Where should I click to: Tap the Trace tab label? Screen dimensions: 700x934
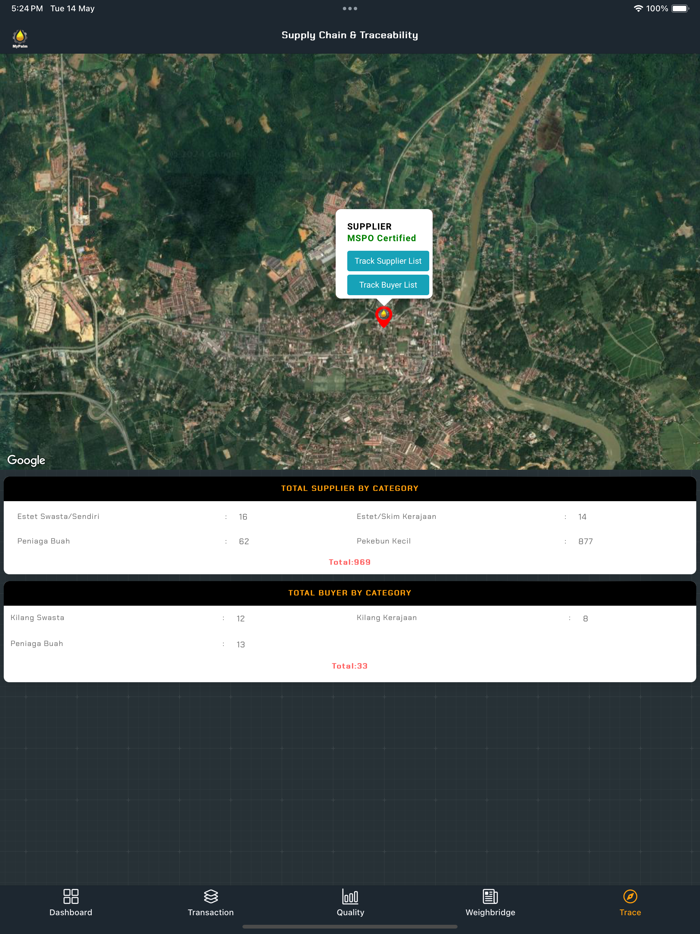[x=630, y=912]
